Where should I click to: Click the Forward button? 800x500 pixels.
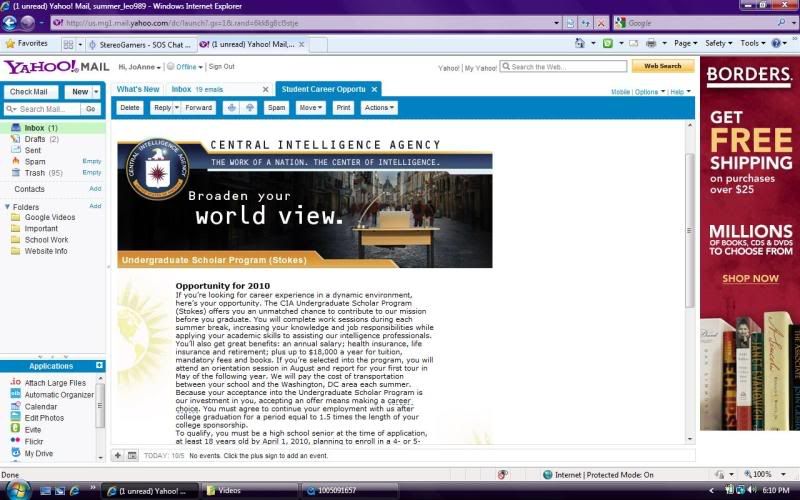point(198,108)
